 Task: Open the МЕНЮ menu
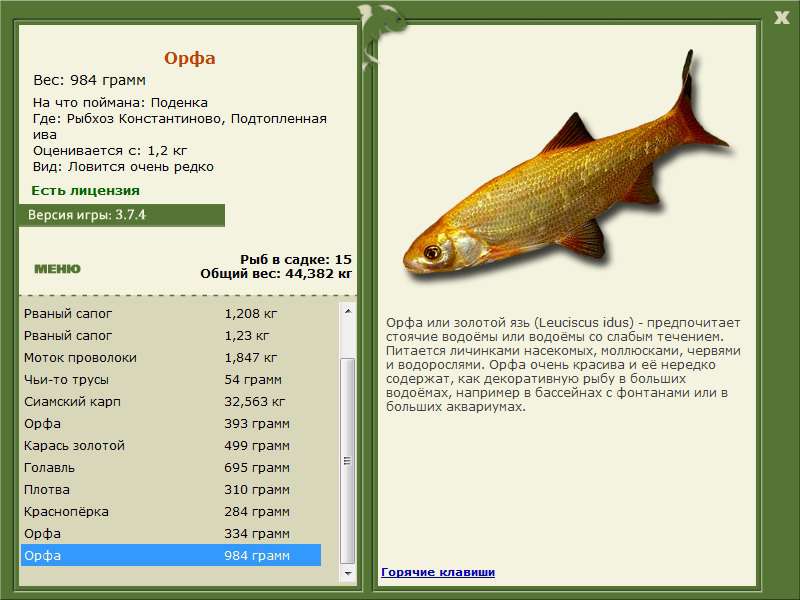(57, 269)
